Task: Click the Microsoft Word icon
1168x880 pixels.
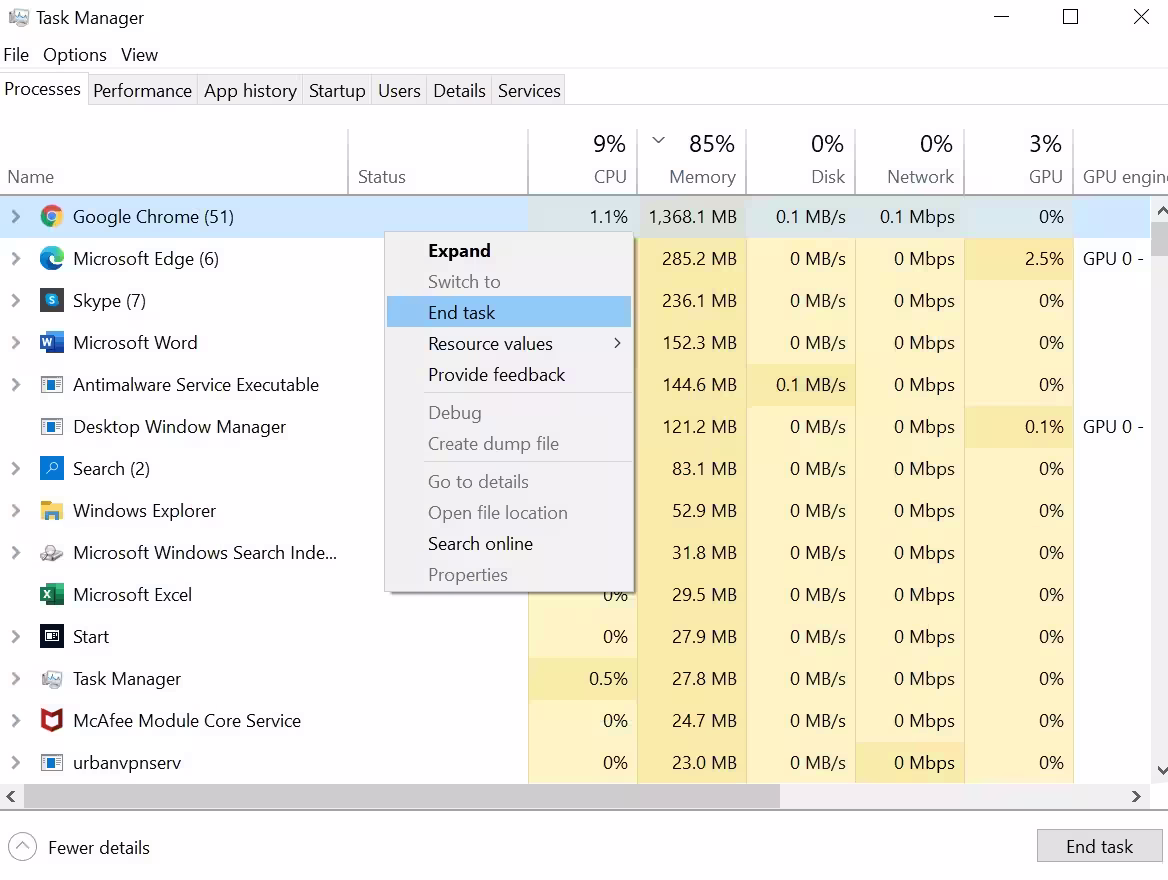Action: [51, 343]
